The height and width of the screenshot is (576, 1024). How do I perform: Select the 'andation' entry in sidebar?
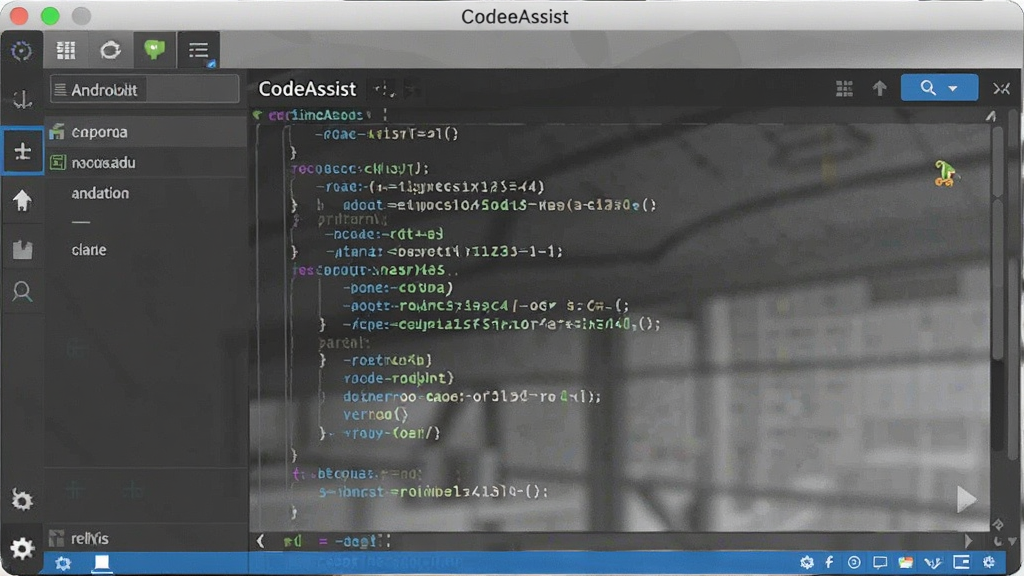100,193
